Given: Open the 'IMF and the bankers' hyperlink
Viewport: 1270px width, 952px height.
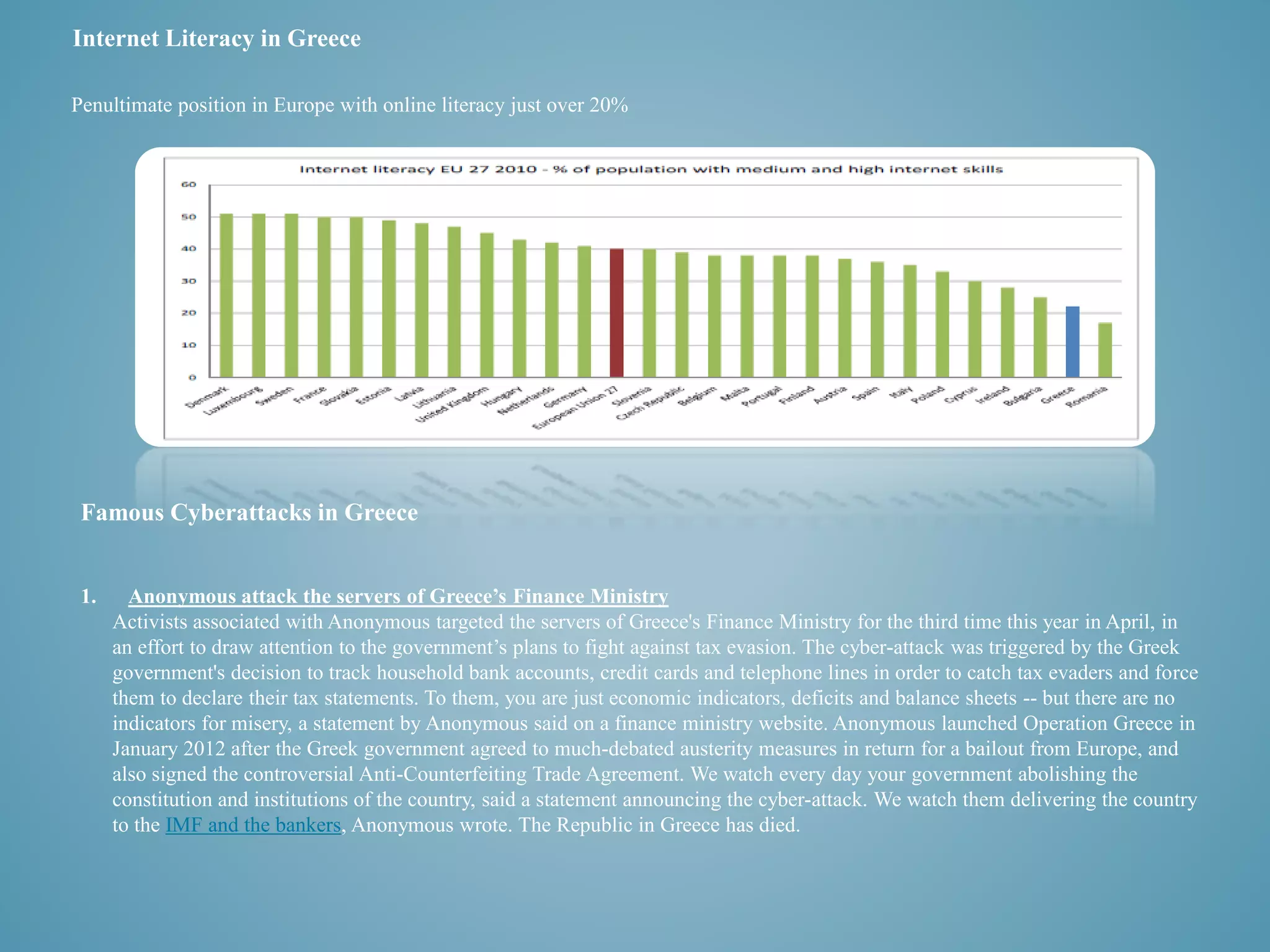Looking at the screenshot, I should pos(253,825).
